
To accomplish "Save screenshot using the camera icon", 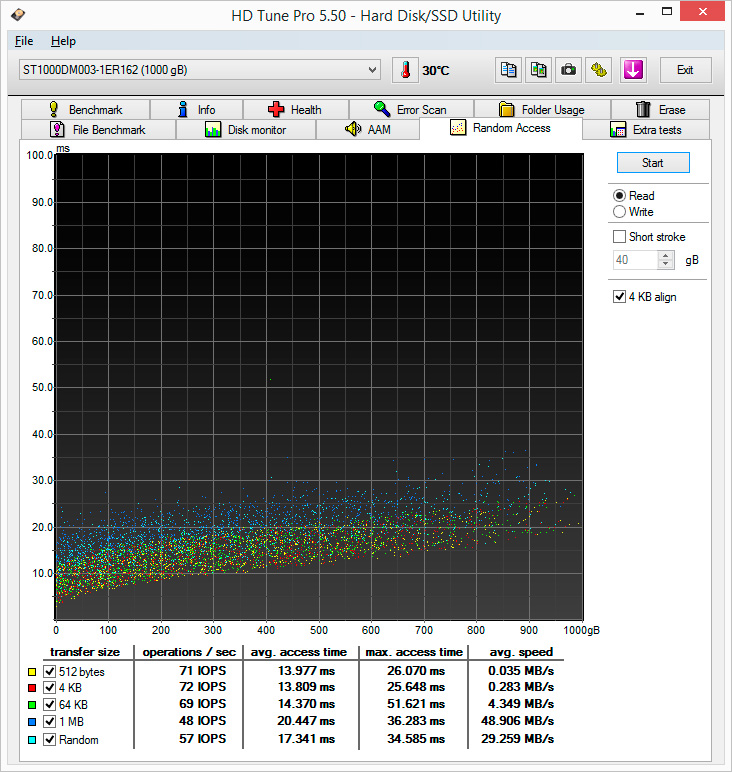I will coord(568,70).
